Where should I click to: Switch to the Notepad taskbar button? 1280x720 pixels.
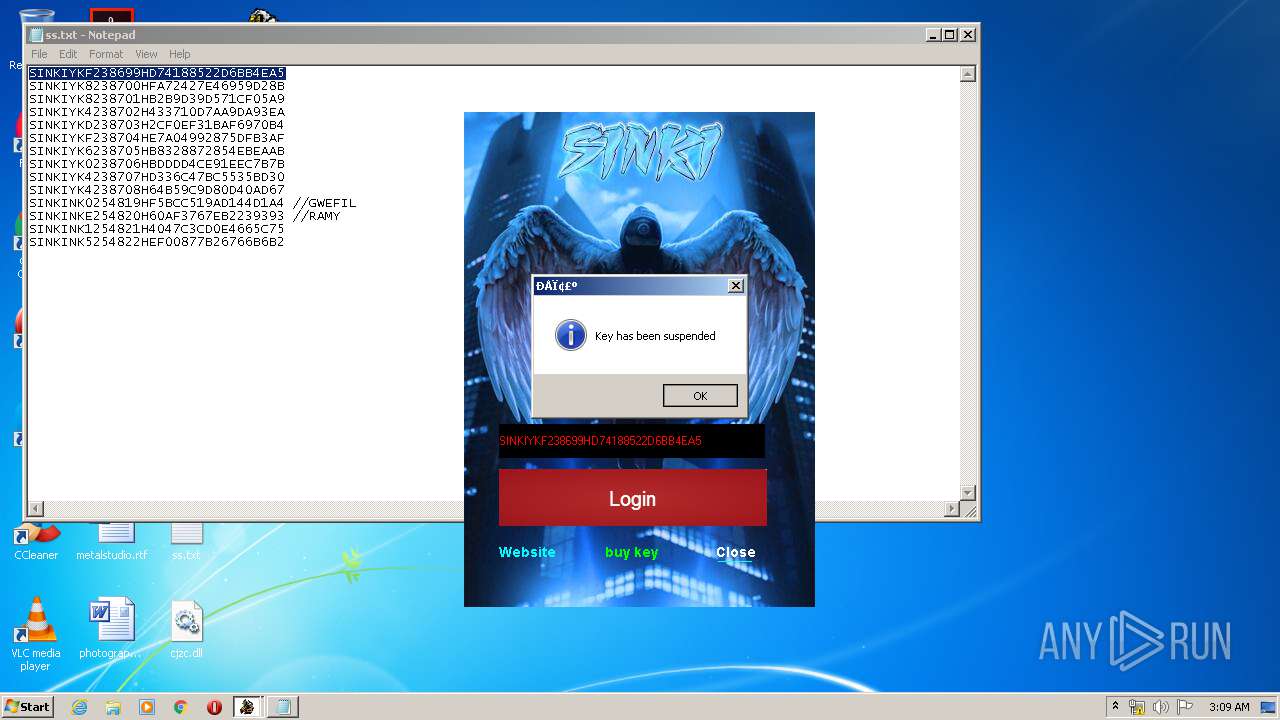283,707
